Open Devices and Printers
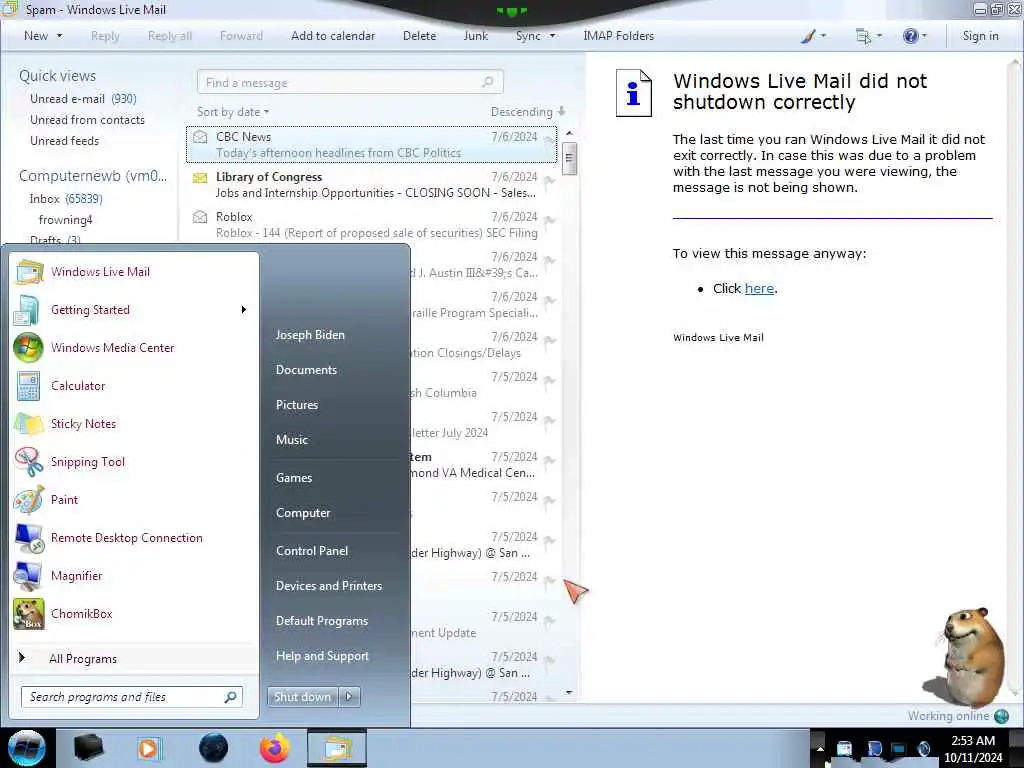 click(328, 586)
